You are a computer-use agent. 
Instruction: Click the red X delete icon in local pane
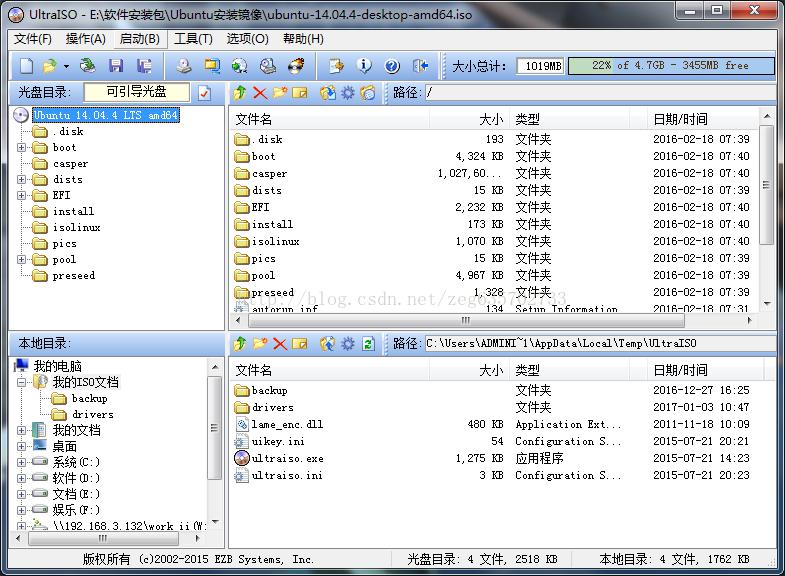[280, 344]
